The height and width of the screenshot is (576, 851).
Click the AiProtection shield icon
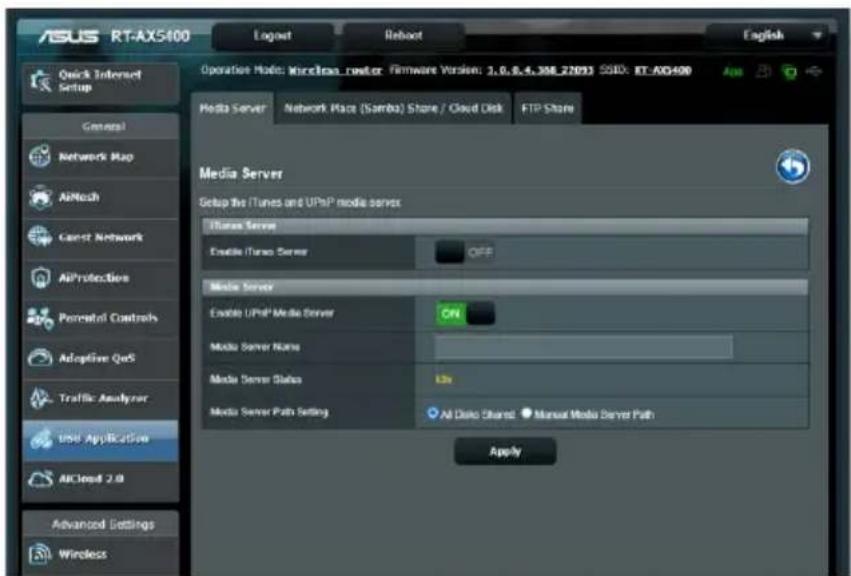pyautogui.click(x=40, y=277)
